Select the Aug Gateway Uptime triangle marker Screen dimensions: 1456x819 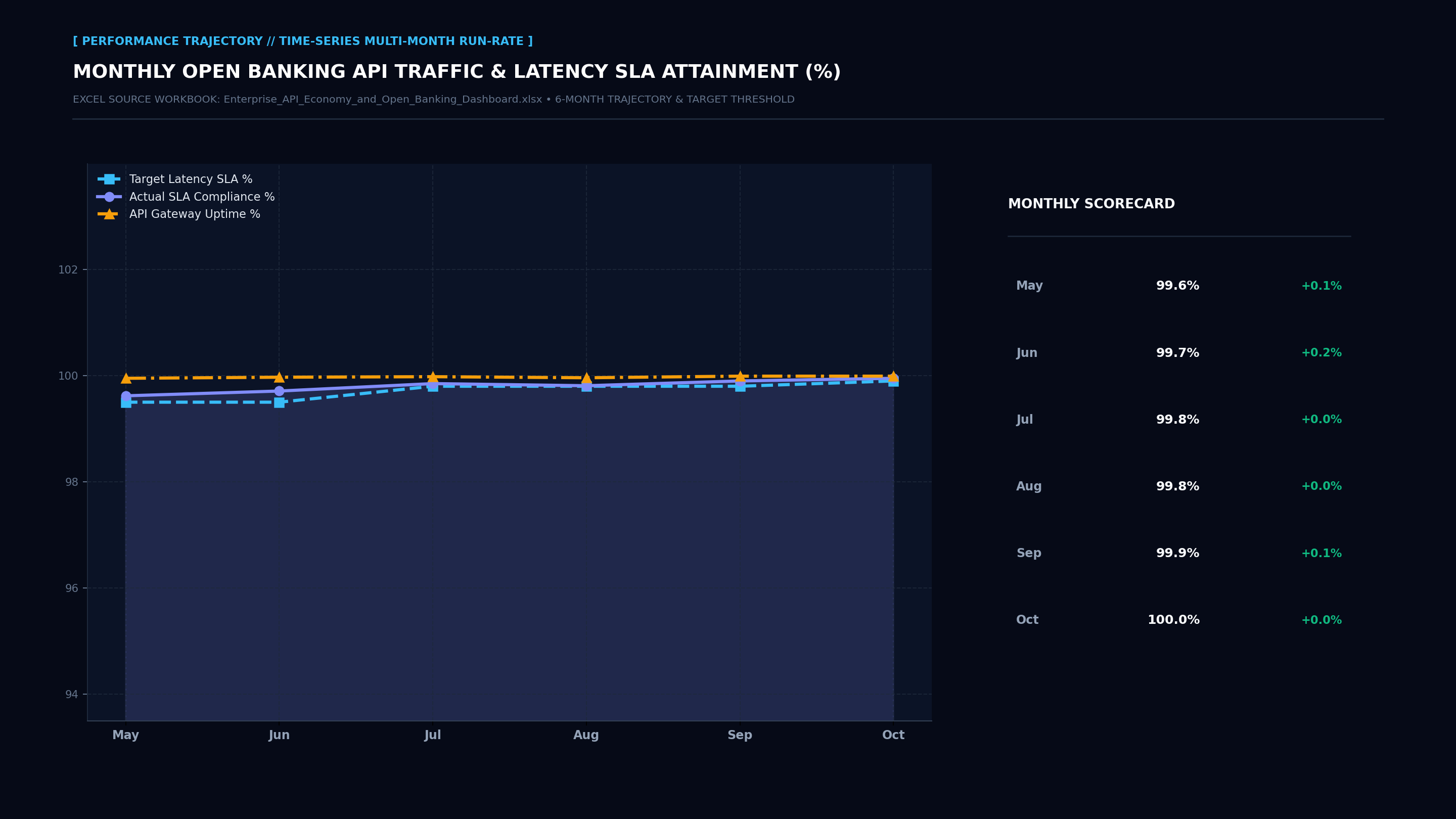coord(586,378)
